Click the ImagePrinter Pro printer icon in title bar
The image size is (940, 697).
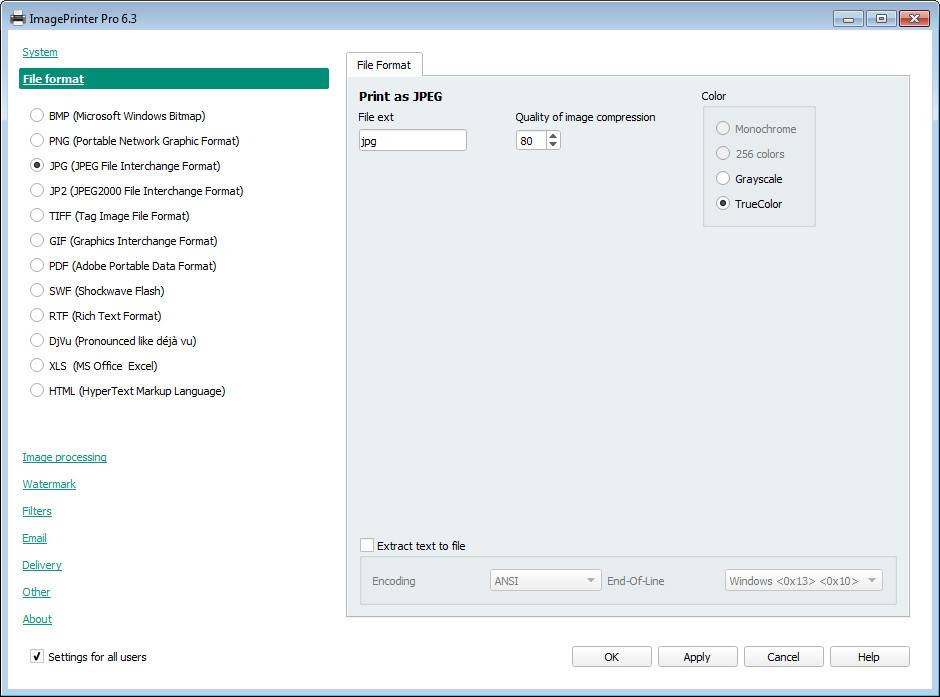pyautogui.click(x=17, y=19)
